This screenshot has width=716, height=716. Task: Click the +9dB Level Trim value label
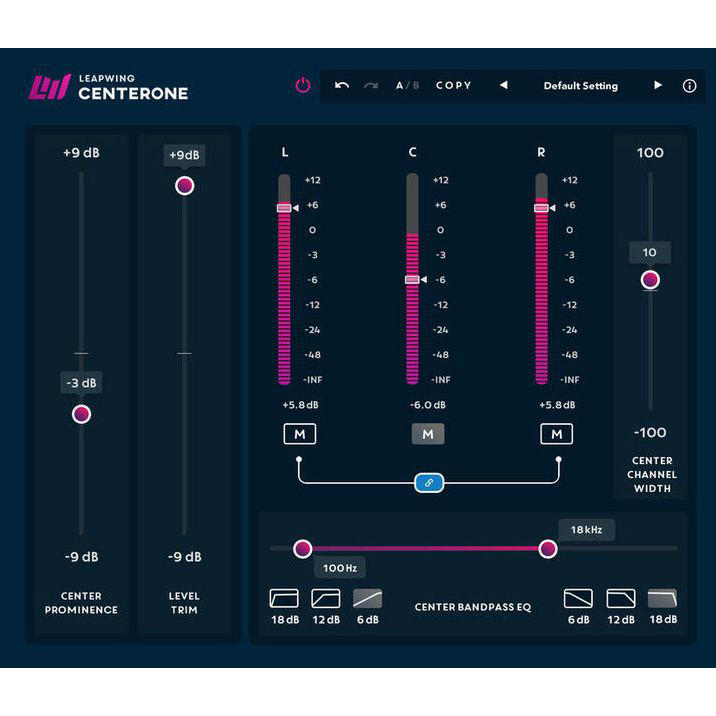tap(184, 155)
